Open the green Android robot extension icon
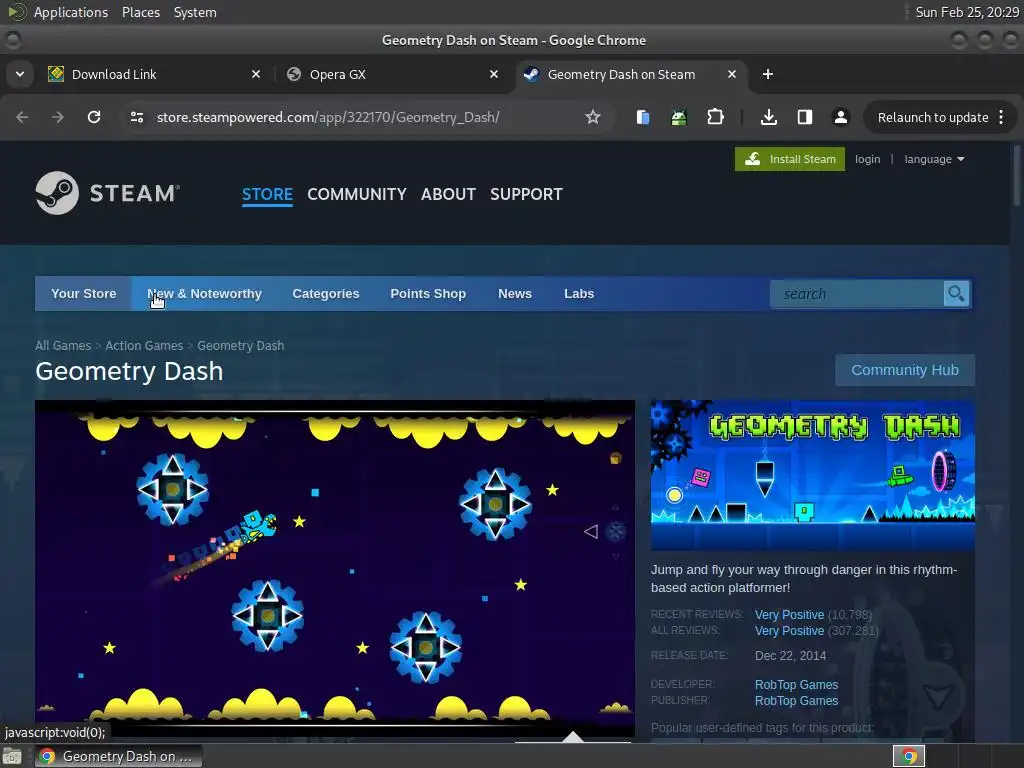 [679, 117]
